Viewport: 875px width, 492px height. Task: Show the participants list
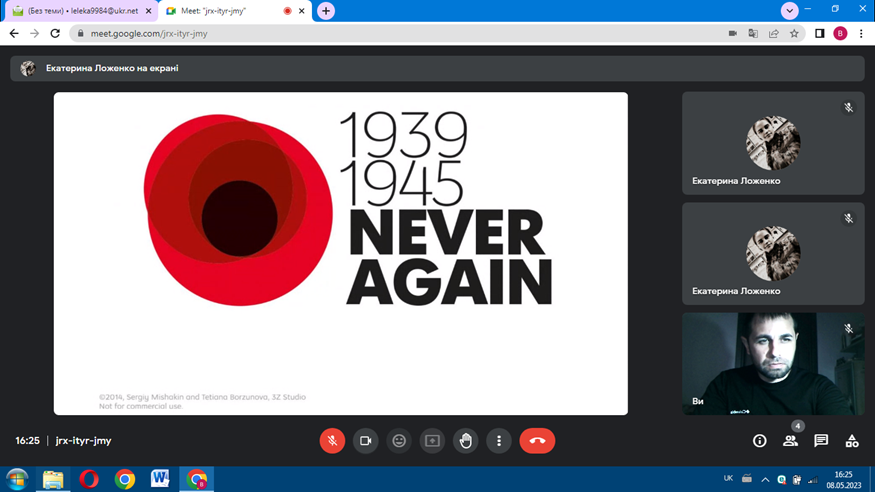click(x=790, y=440)
